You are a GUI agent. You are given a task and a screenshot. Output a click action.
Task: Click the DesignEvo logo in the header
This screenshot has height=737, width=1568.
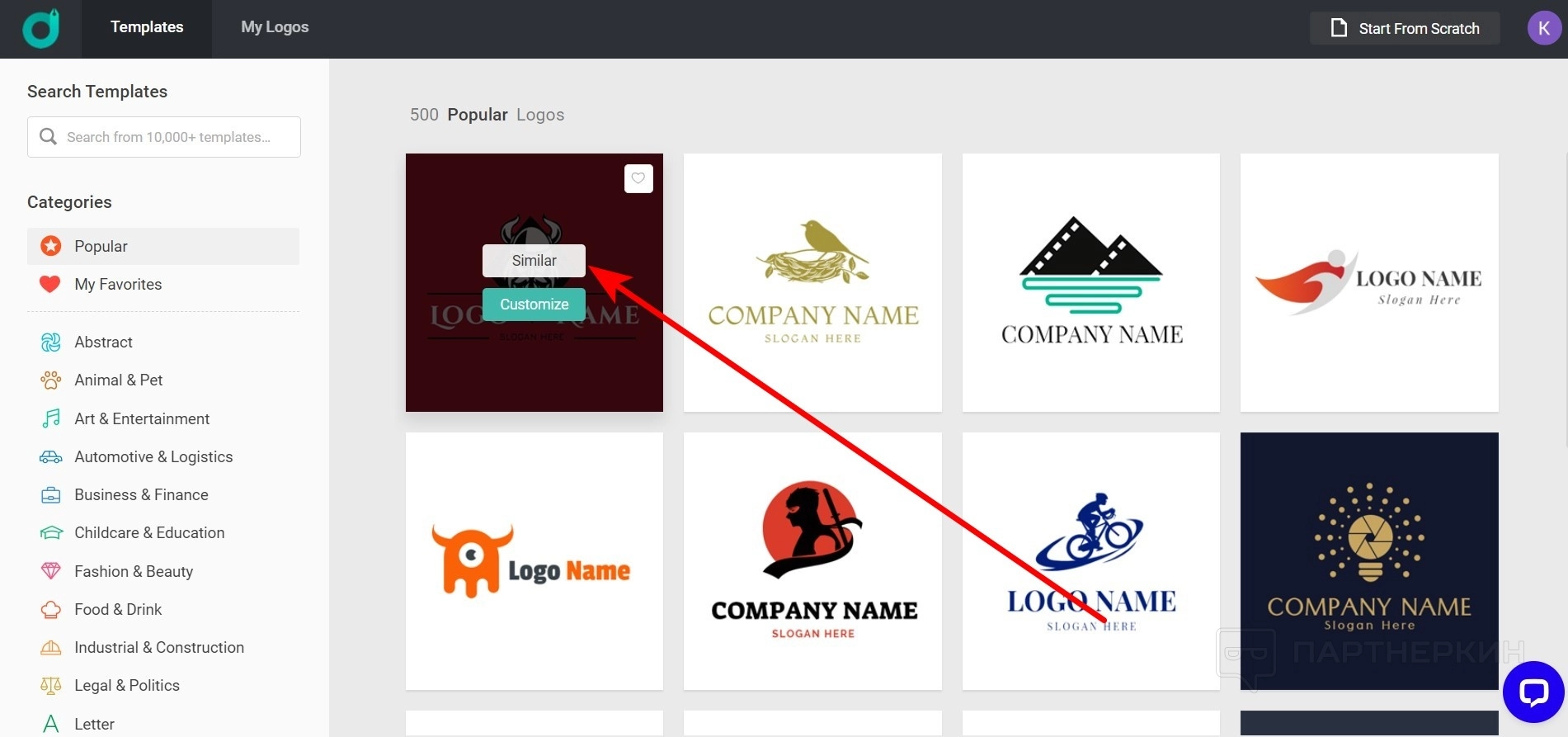pos(40,28)
